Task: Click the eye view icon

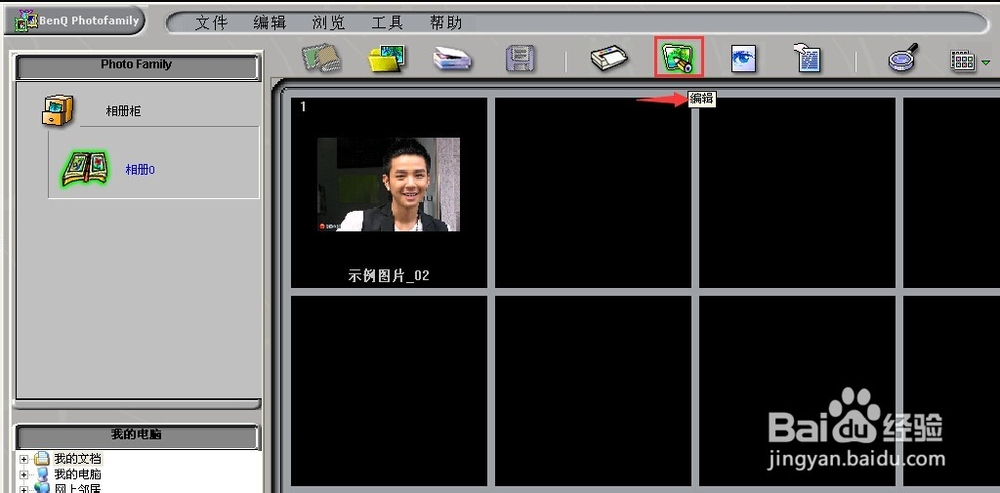Action: coord(743,59)
